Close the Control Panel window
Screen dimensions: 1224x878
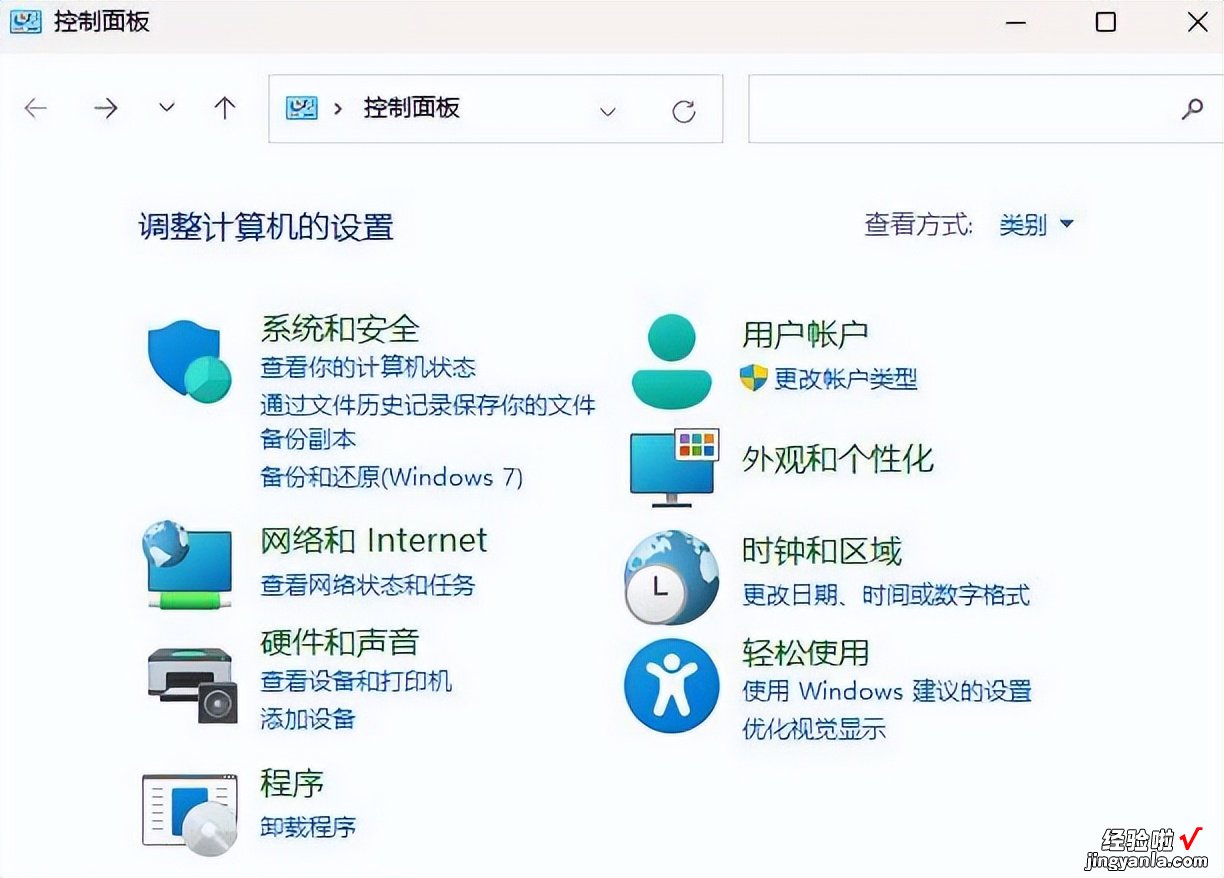coord(1197,22)
